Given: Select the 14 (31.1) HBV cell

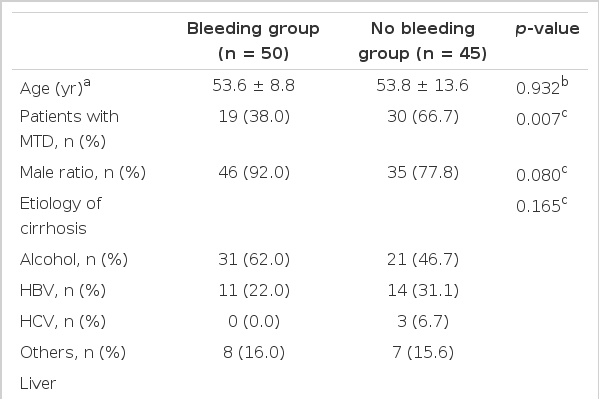Looking at the screenshot, I should coord(423,290).
